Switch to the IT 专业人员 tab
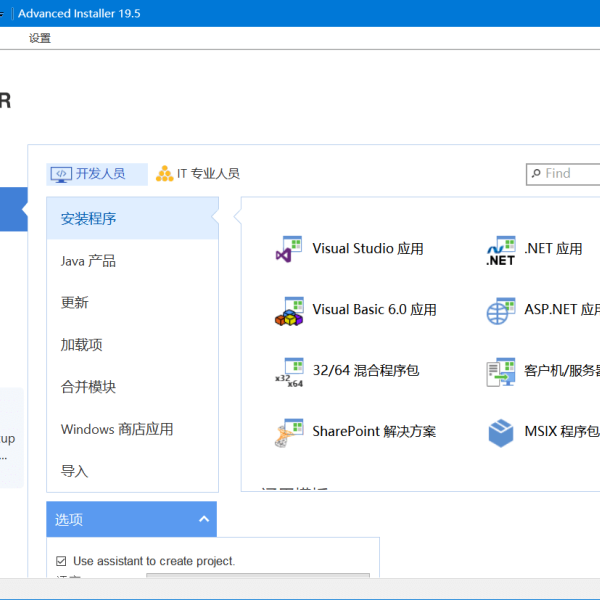 point(198,174)
